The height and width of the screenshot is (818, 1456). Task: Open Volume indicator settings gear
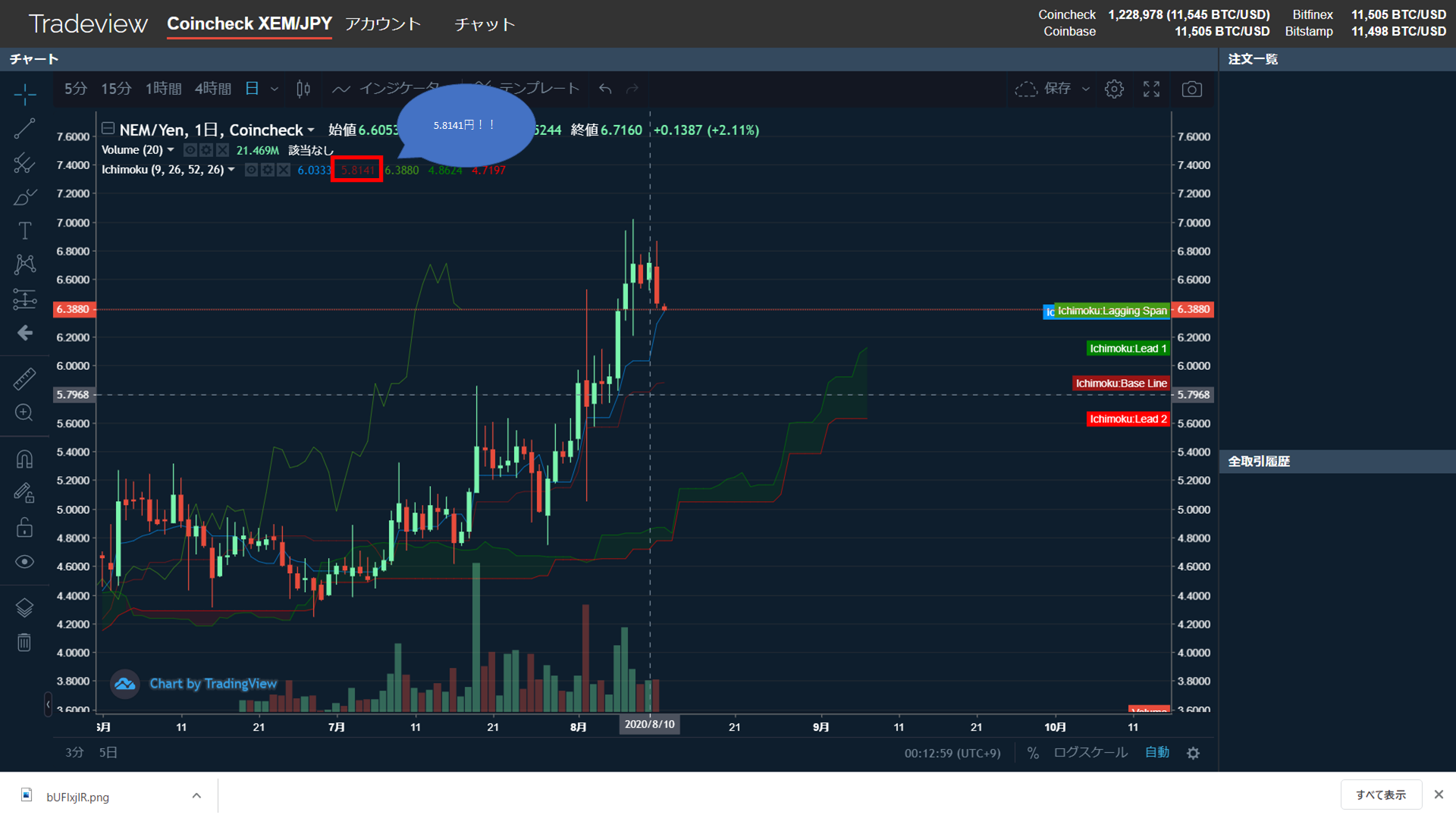(x=206, y=150)
